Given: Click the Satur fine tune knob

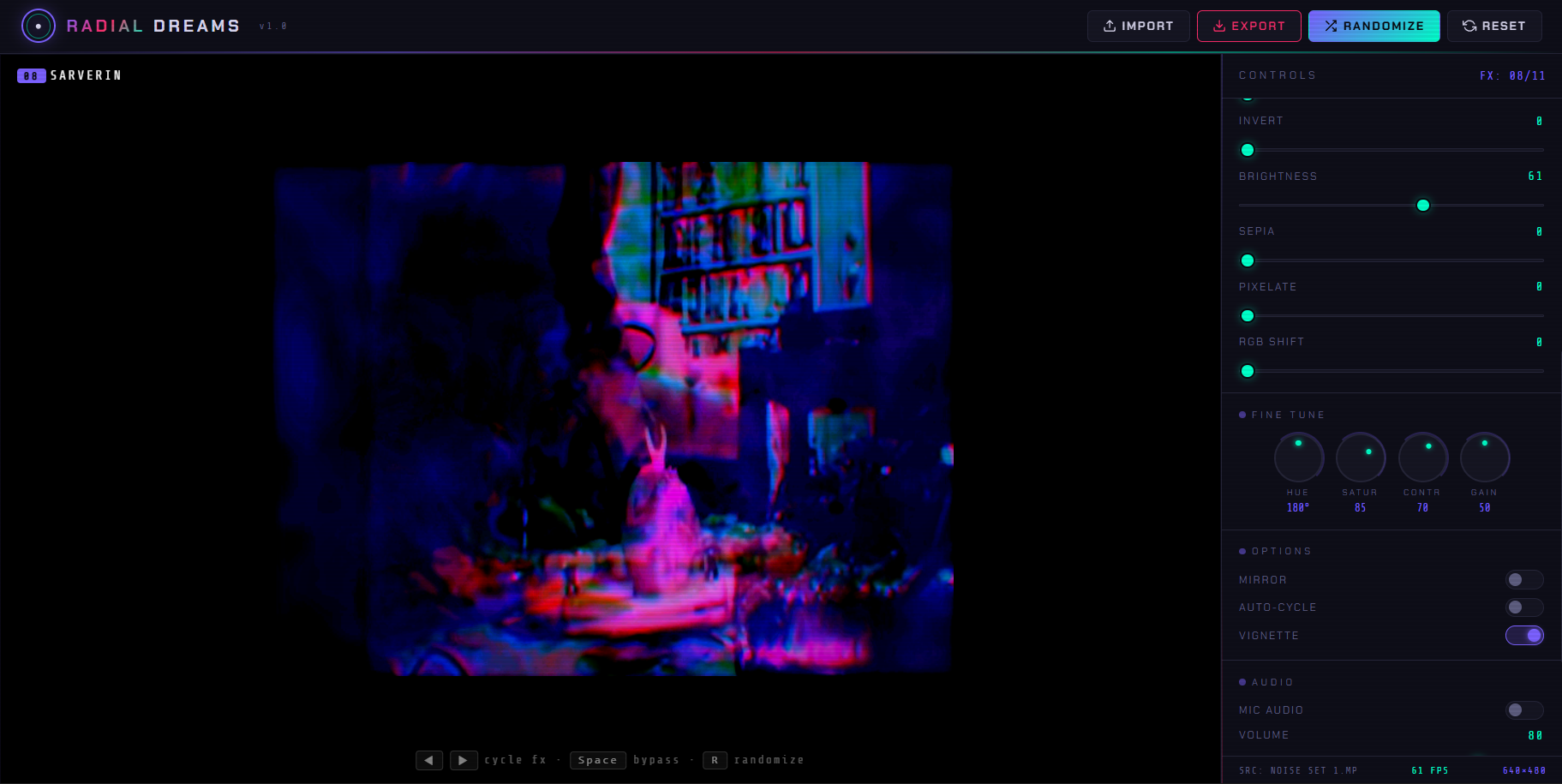Looking at the screenshot, I should tap(1360, 458).
